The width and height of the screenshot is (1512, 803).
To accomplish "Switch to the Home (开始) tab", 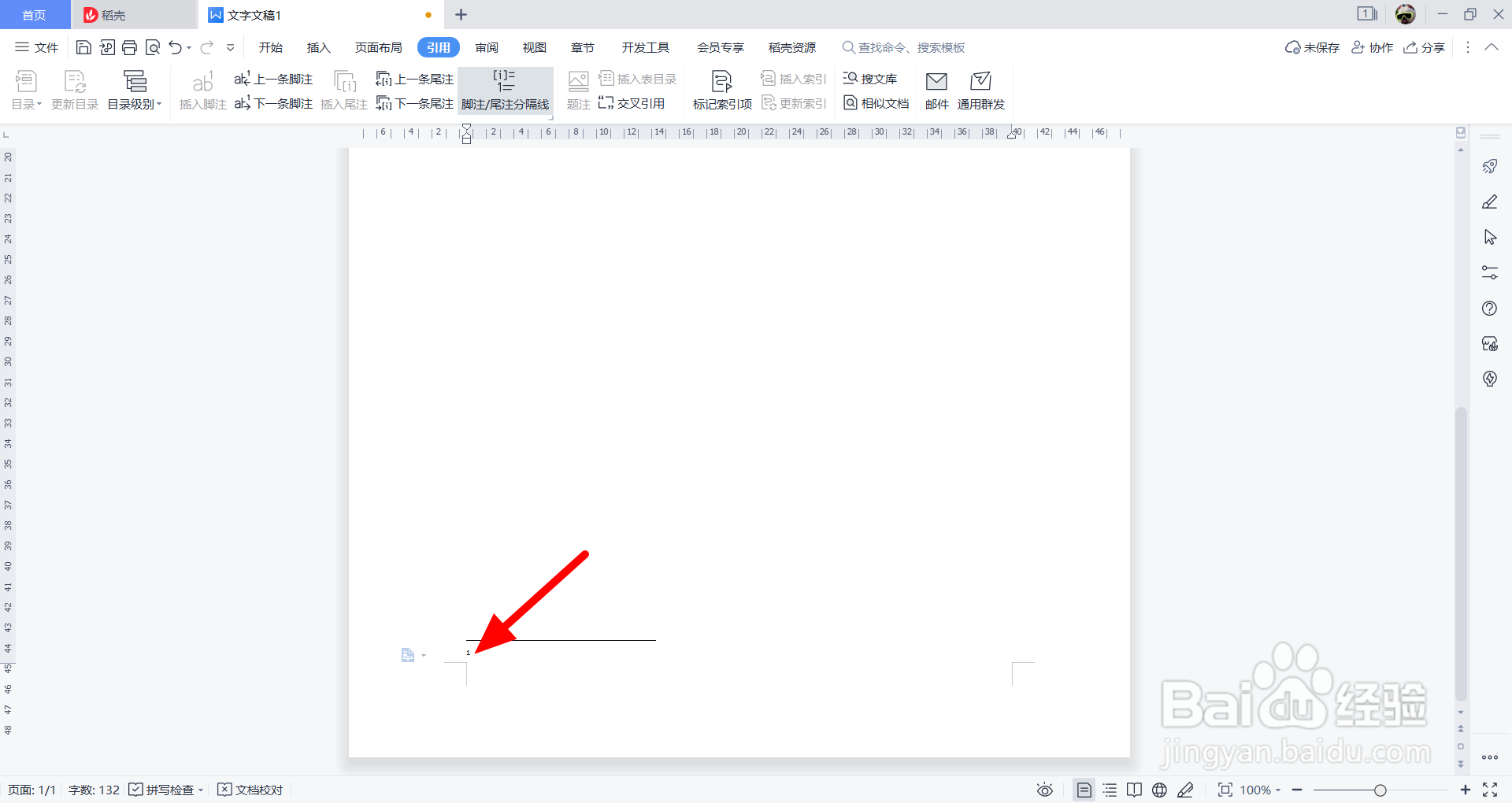I will tap(271, 47).
